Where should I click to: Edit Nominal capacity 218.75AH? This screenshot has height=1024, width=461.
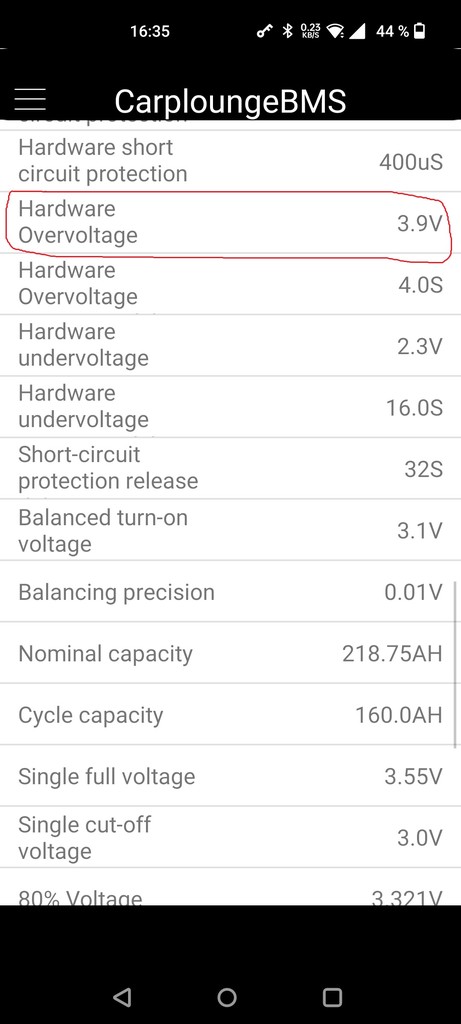click(x=230, y=653)
